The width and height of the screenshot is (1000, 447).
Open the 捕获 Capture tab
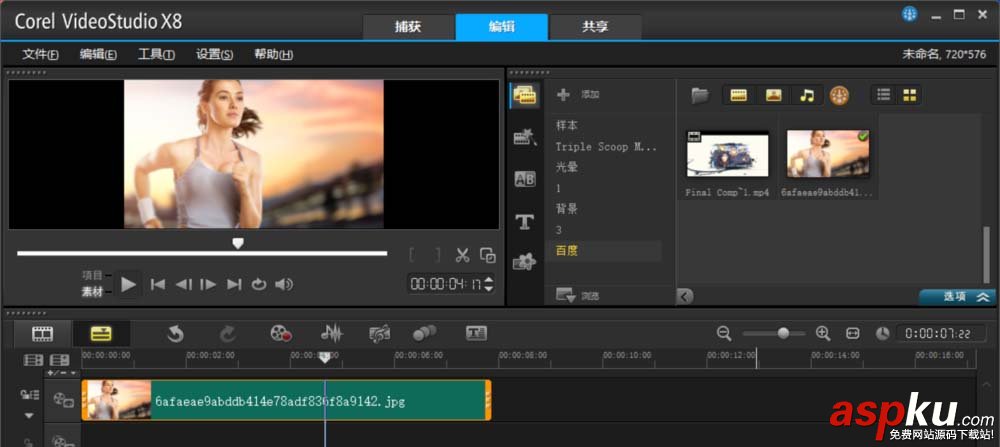408,27
